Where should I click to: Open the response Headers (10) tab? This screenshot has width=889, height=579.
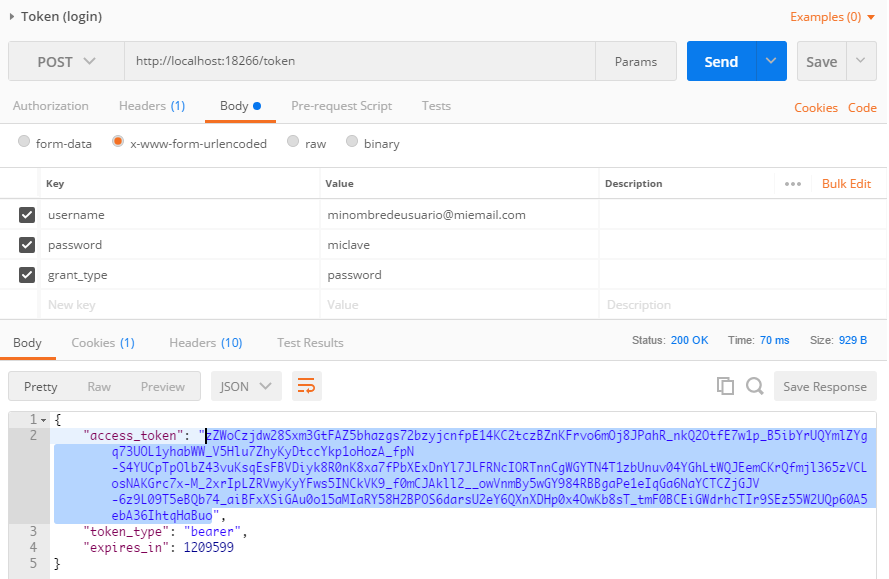pyautogui.click(x=205, y=343)
